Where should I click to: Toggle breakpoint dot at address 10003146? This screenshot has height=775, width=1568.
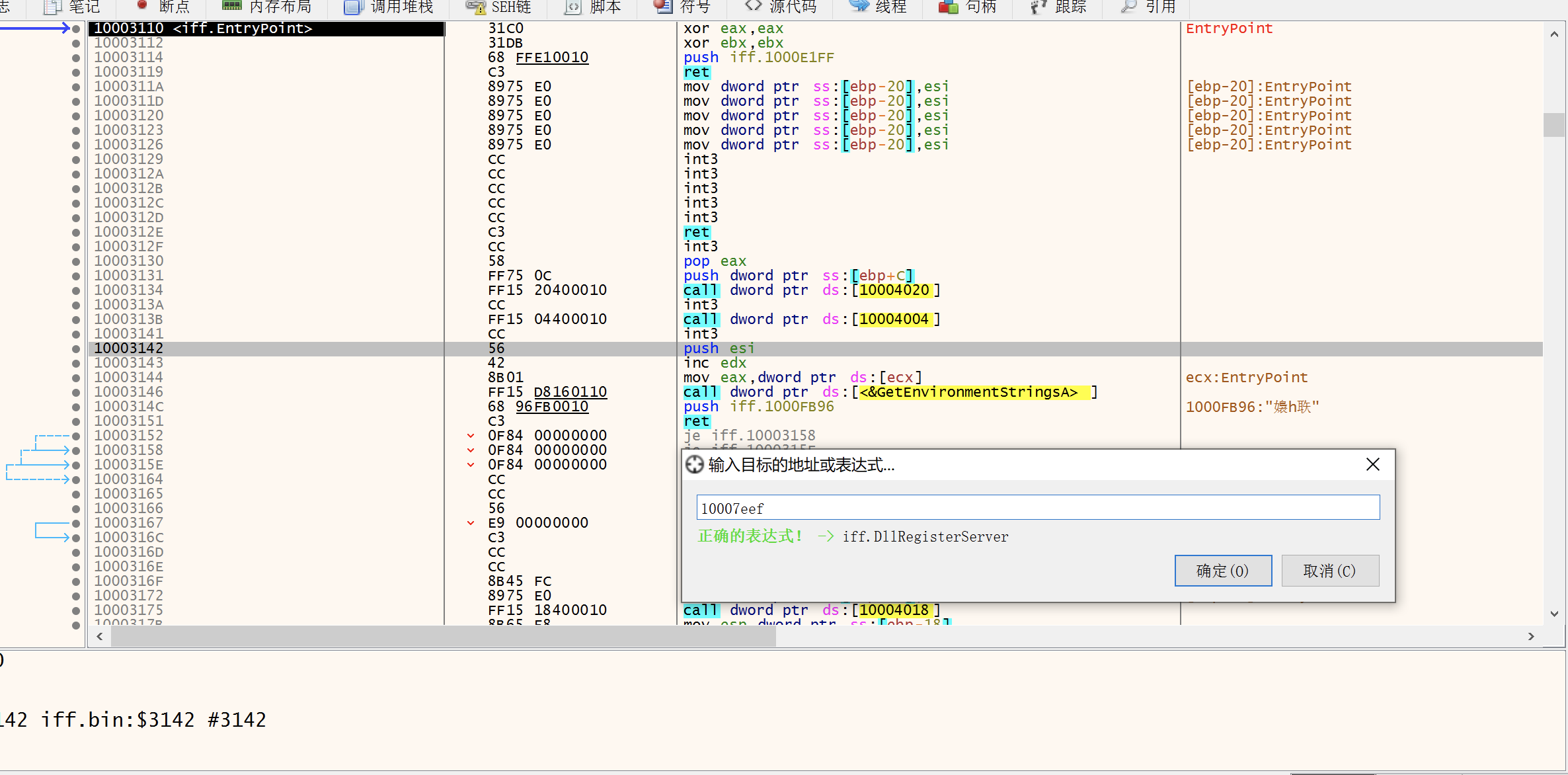coord(76,392)
